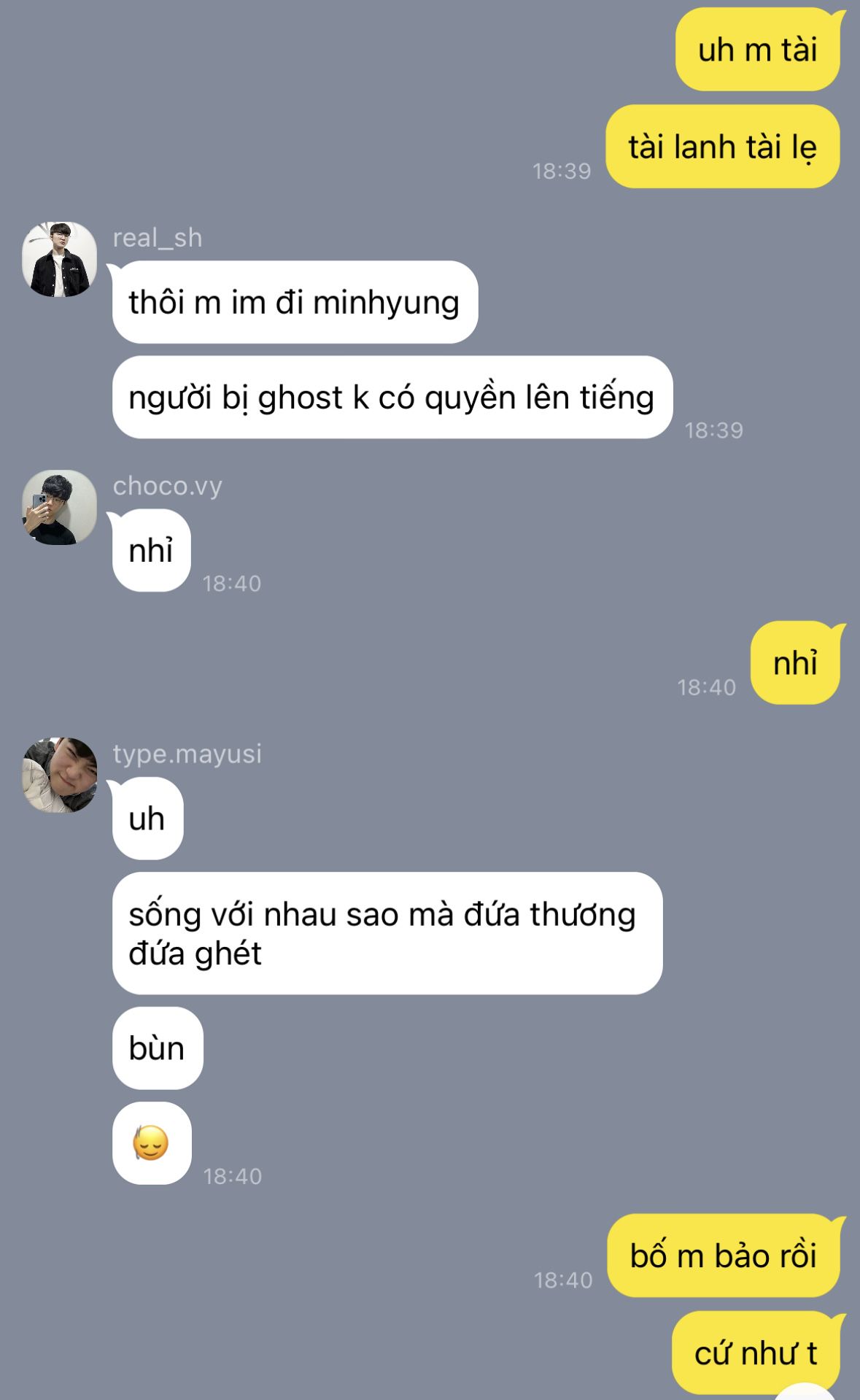Tap the 'bùn' message bubble

tap(158, 1048)
